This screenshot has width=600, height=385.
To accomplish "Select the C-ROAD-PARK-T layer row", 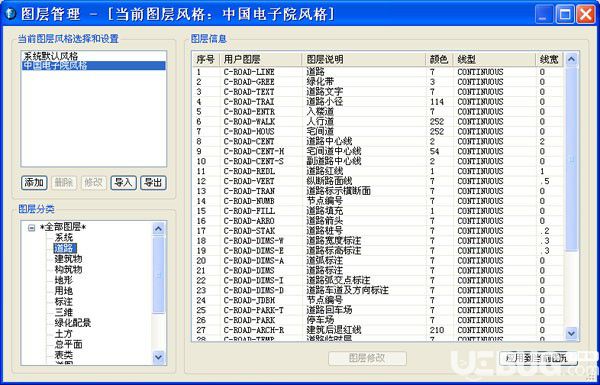I will [378, 310].
